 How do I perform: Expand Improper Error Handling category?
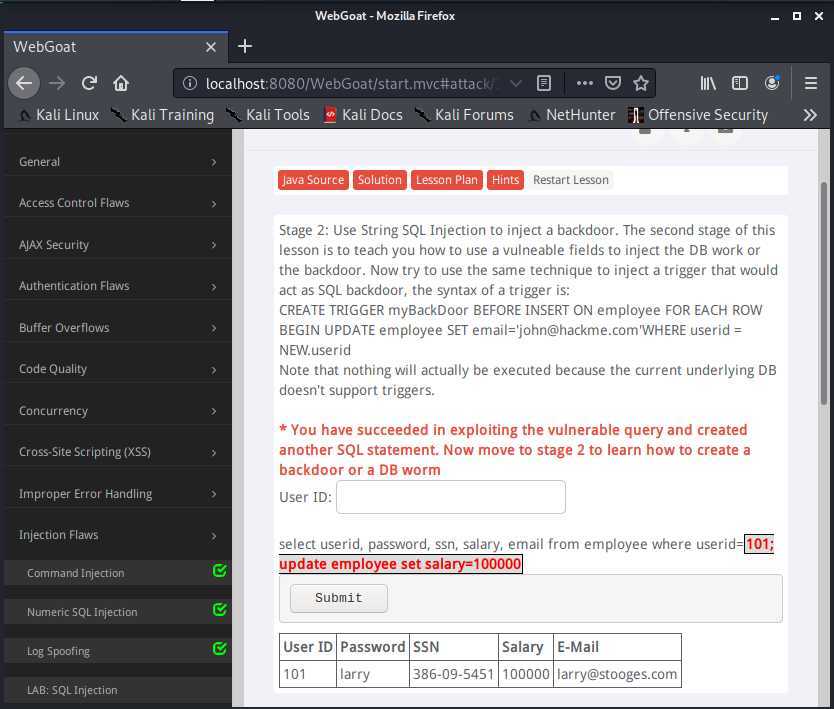[119, 494]
